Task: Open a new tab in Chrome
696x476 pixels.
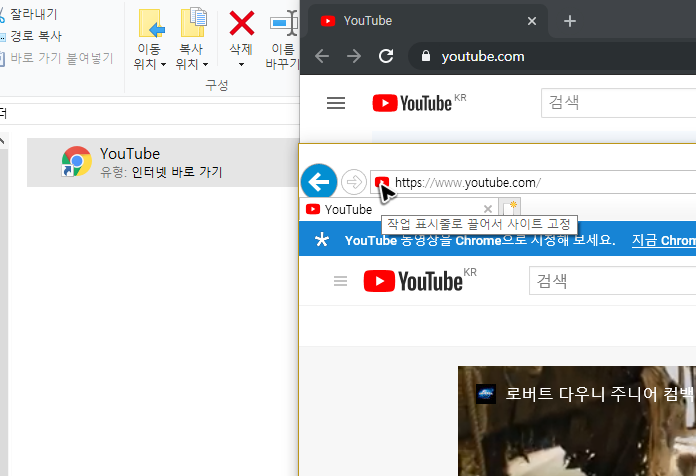Action: click(569, 21)
